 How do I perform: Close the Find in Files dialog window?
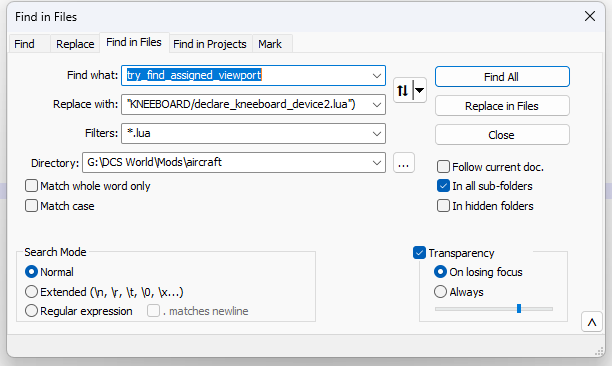[590, 16]
